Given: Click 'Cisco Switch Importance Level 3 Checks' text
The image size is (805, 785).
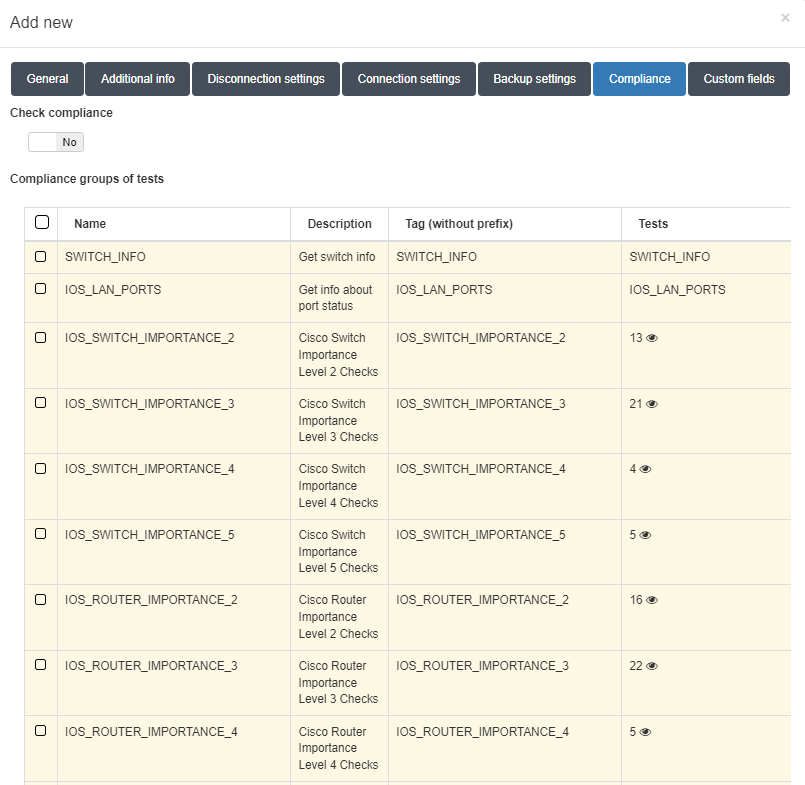Looking at the screenshot, I should 338,420.
